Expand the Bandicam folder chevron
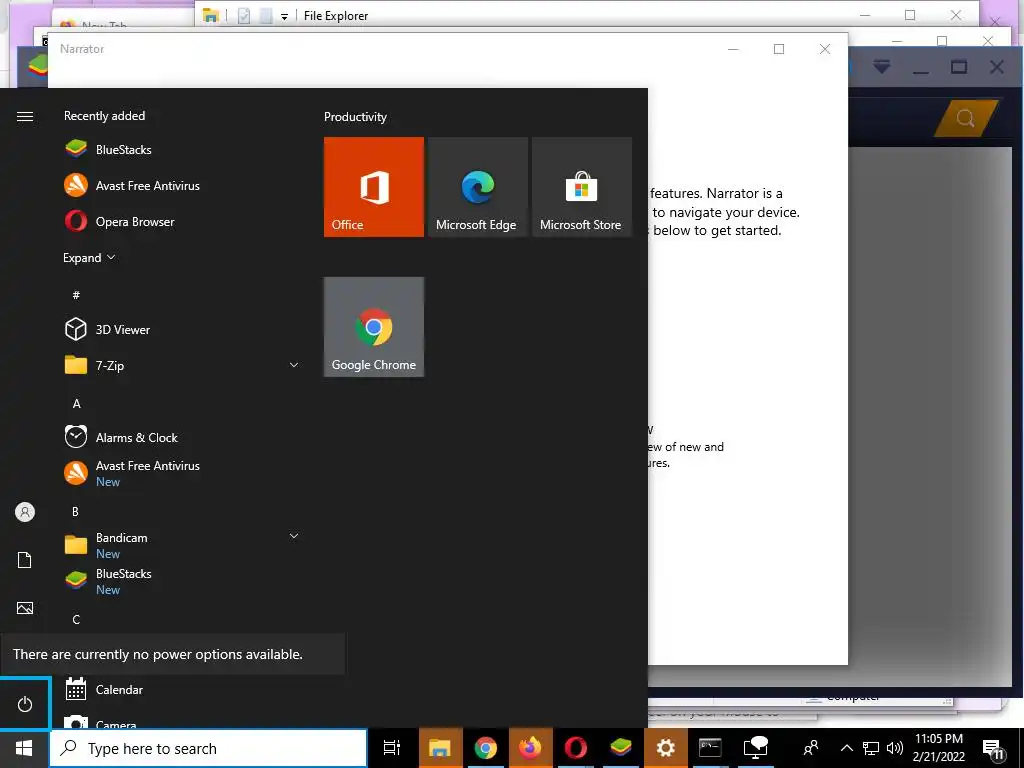The image size is (1024, 768). coord(294,536)
